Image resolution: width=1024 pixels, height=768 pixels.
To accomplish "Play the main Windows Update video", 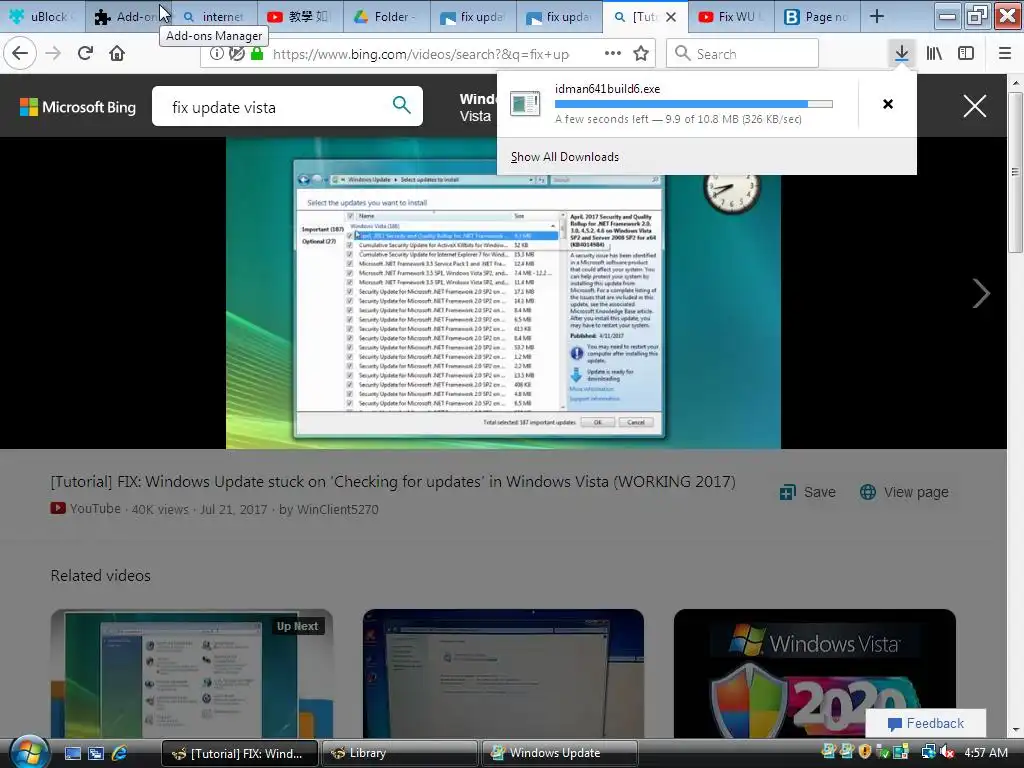I will pos(503,293).
